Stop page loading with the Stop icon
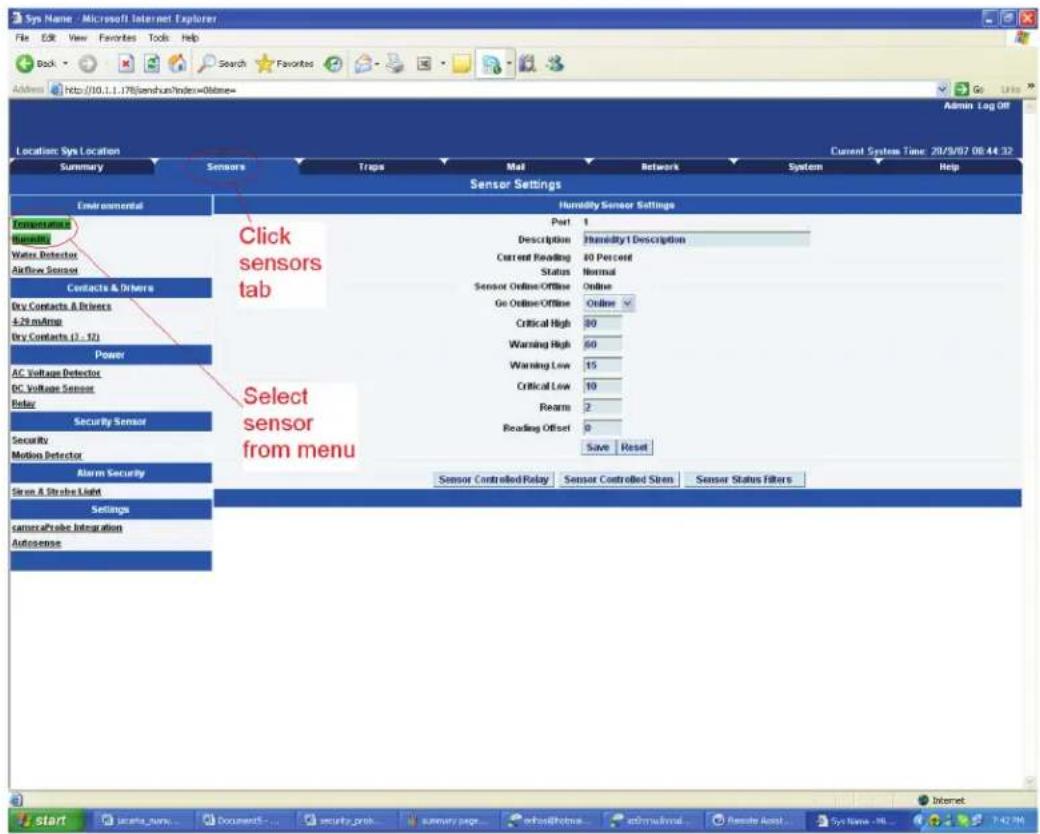This screenshot has width=1040, height=834. (127, 64)
